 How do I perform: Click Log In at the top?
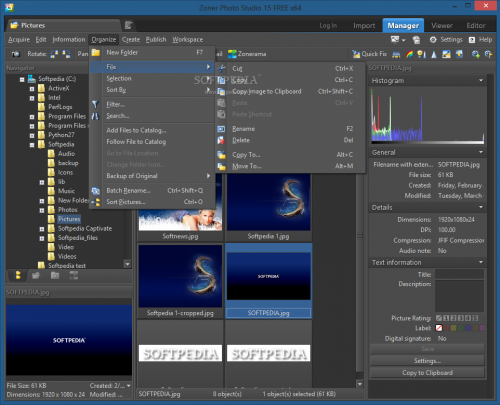click(x=328, y=25)
